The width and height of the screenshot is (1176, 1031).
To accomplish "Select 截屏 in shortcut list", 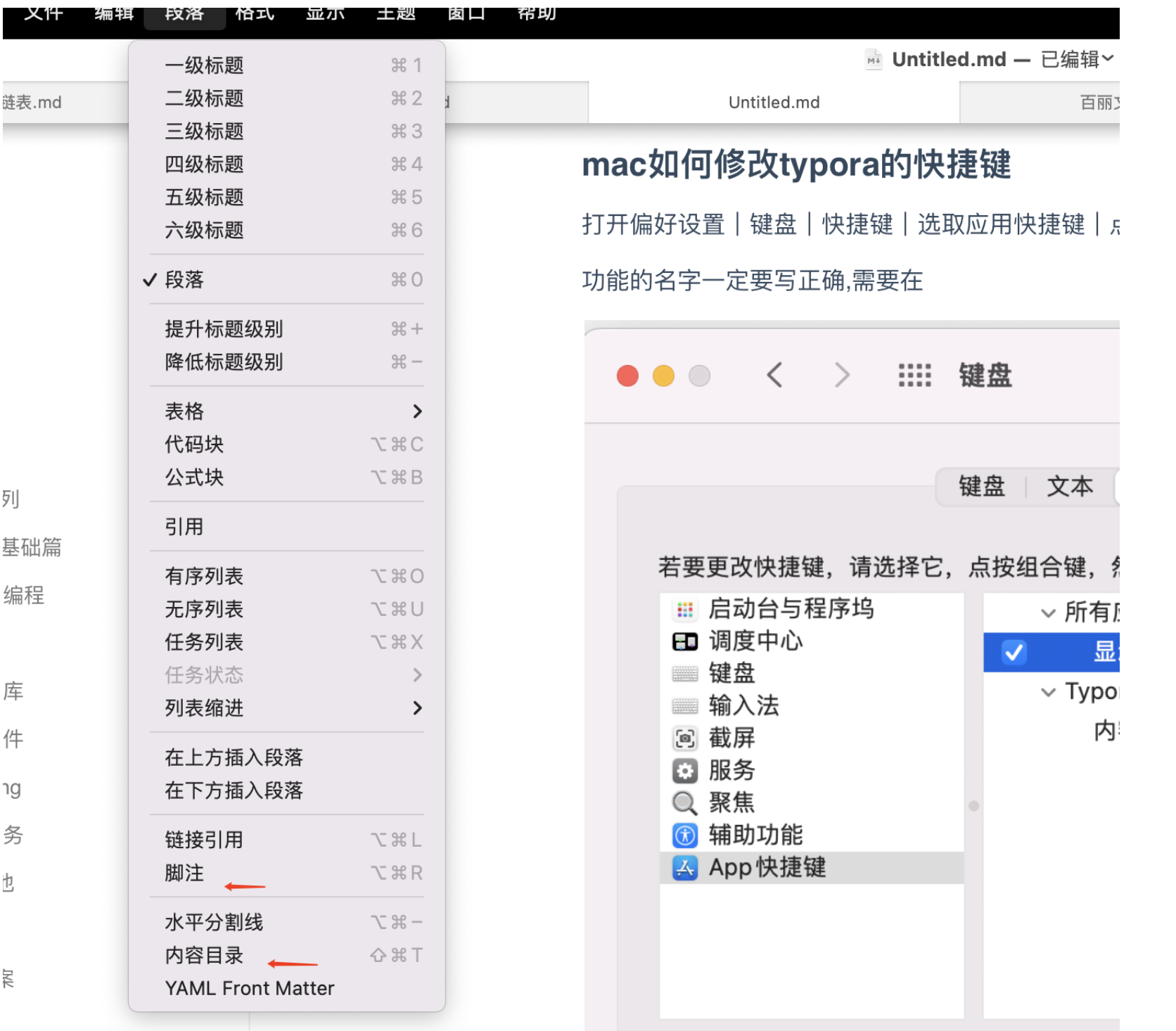I will [x=812, y=738].
